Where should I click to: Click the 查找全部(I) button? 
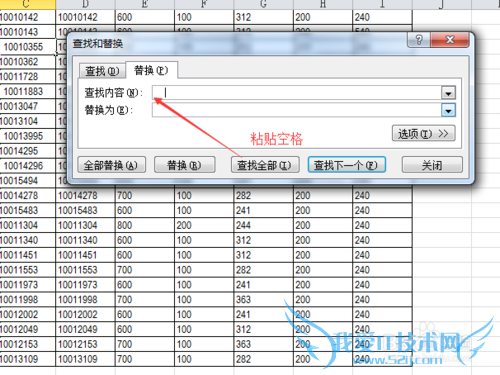[x=265, y=165]
